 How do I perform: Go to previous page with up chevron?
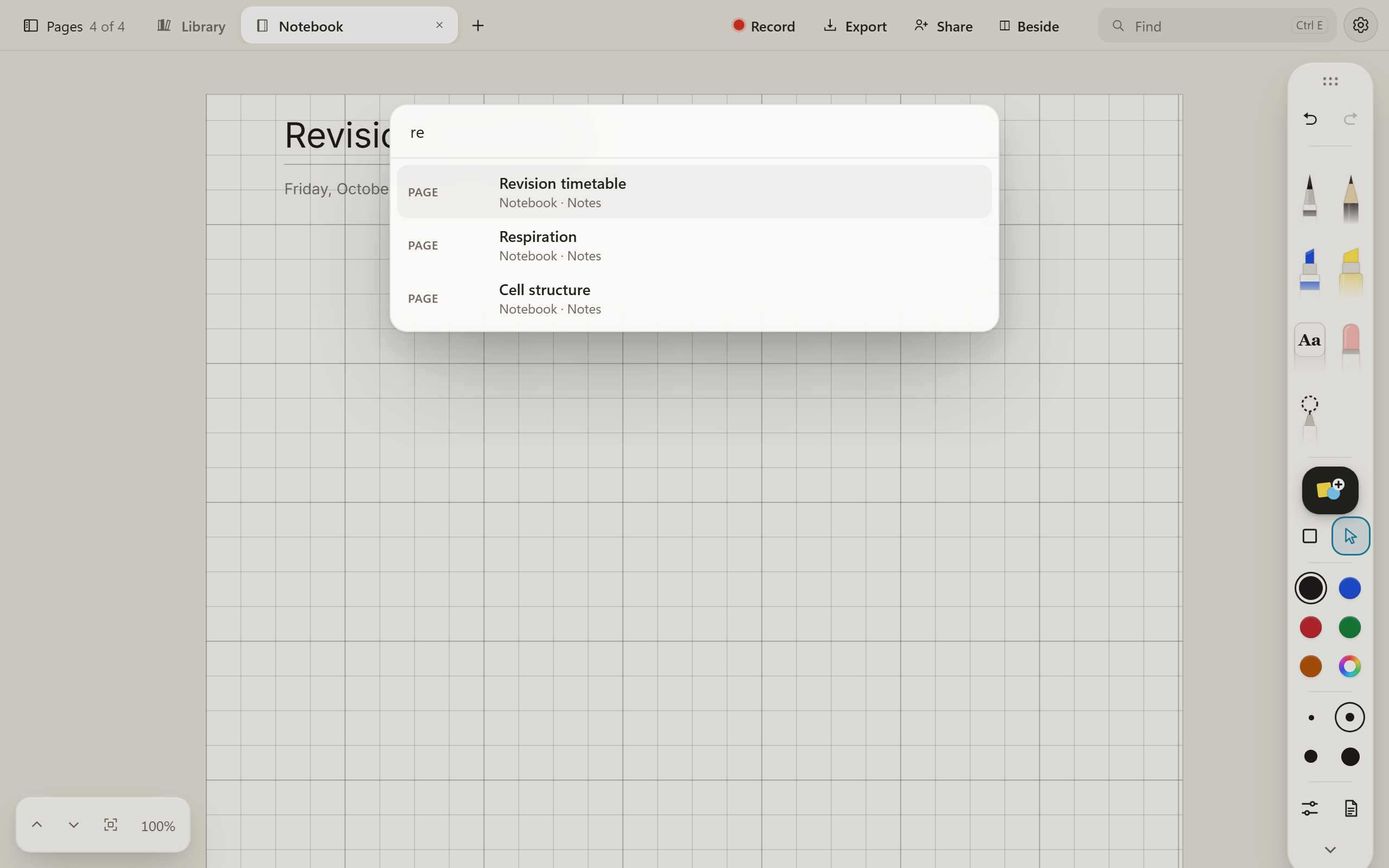click(x=37, y=825)
